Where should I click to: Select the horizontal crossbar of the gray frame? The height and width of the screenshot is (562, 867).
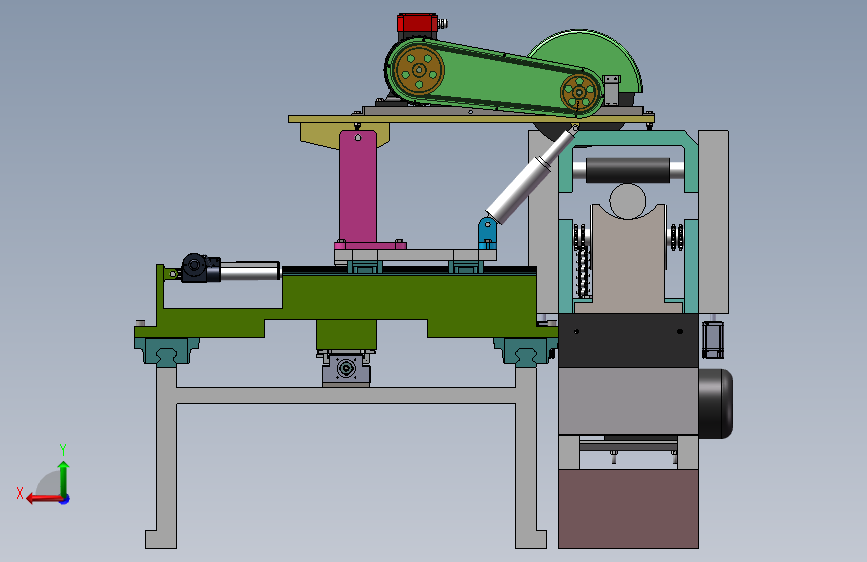(x=346, y=395)
